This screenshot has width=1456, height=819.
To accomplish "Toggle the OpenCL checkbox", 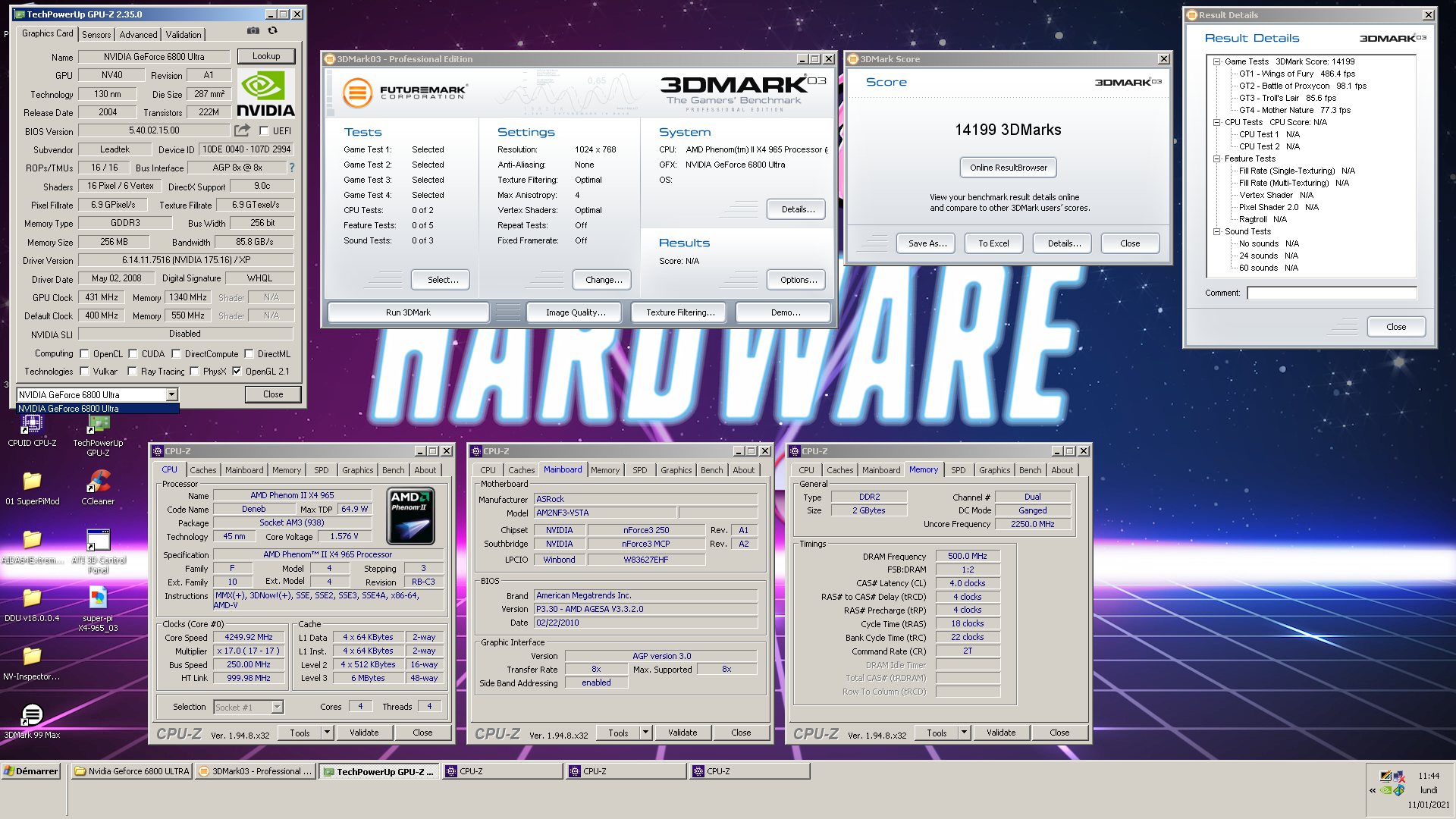I will tap(84, 353).
